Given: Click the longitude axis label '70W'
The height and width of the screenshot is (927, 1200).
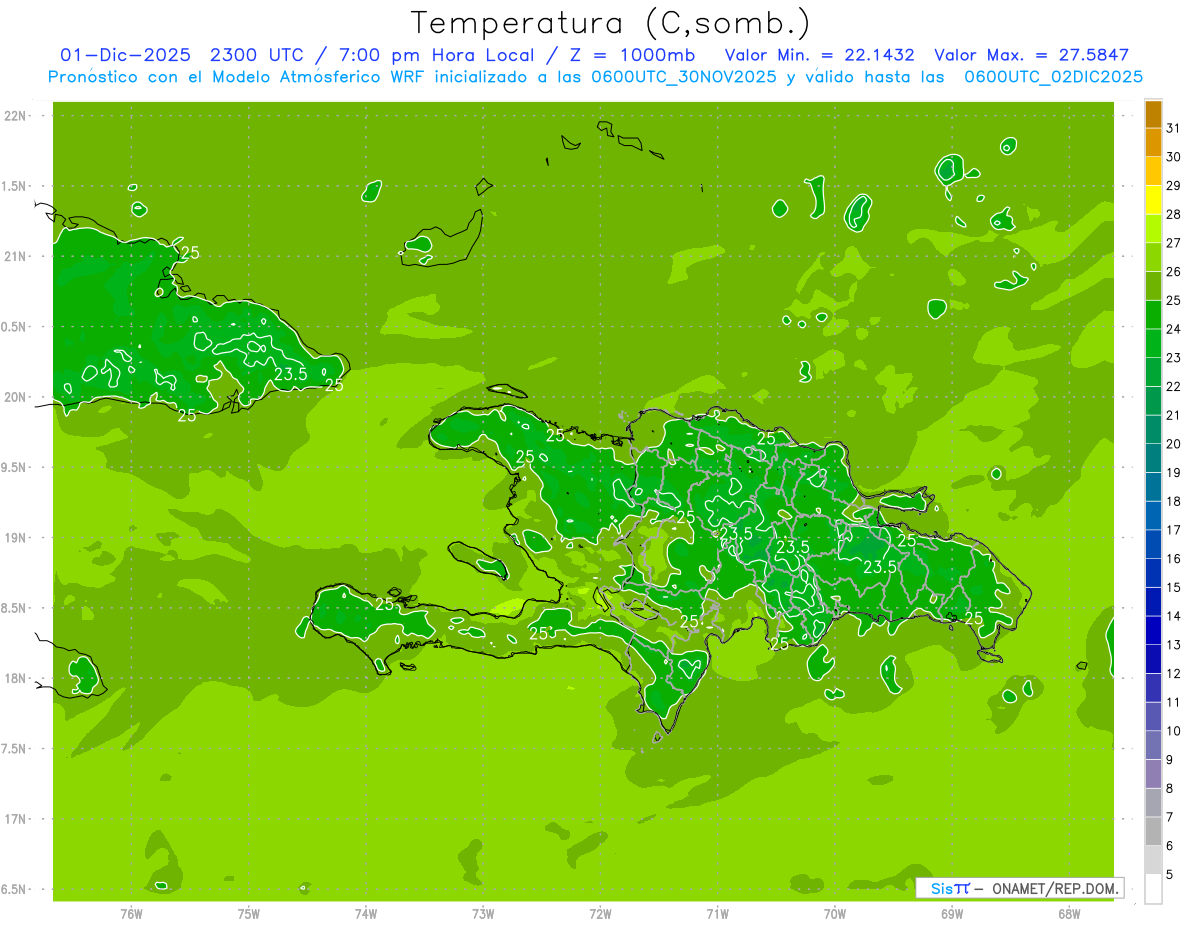Looking at the screenshot, I should click(835, 914).
